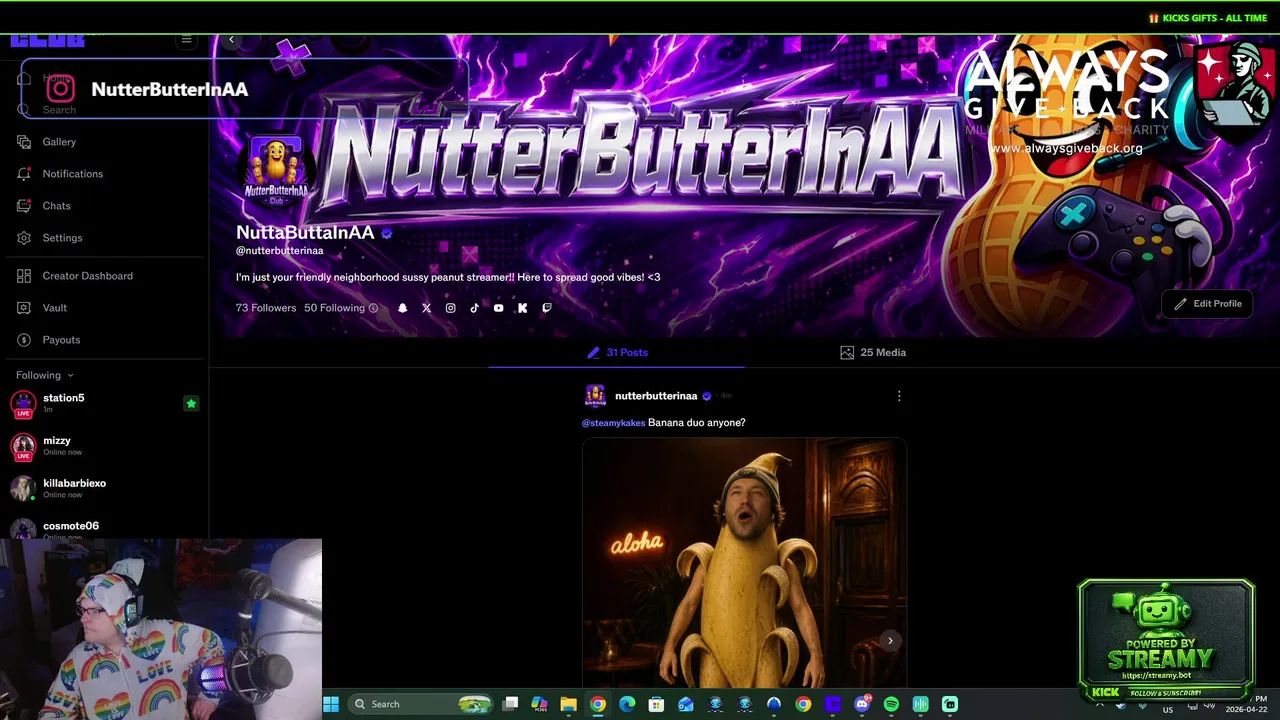
Task: Select the 31 Posts tab
Action: point(617,352)
